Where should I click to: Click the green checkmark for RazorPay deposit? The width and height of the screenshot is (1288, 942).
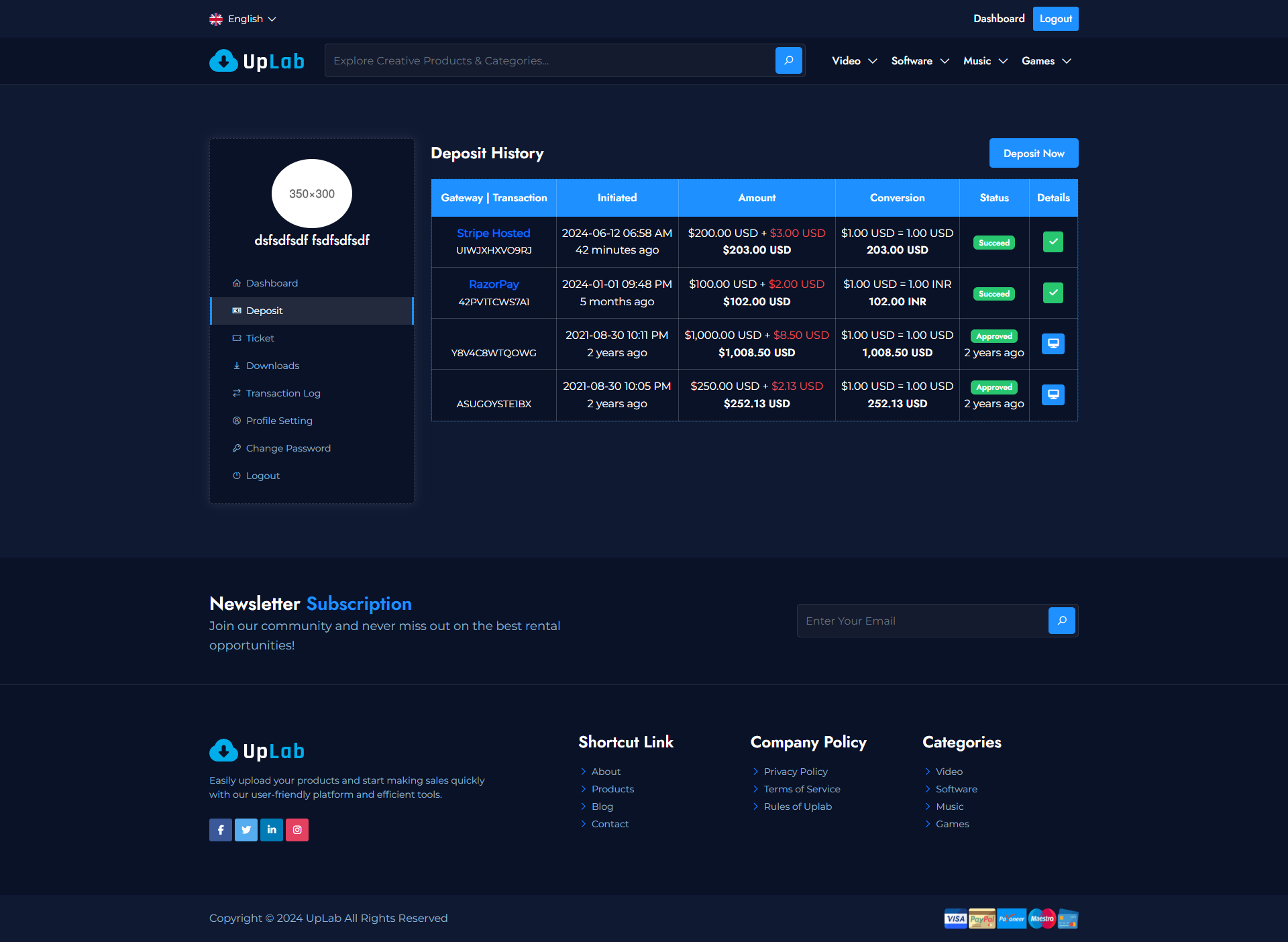[1053, 293]
